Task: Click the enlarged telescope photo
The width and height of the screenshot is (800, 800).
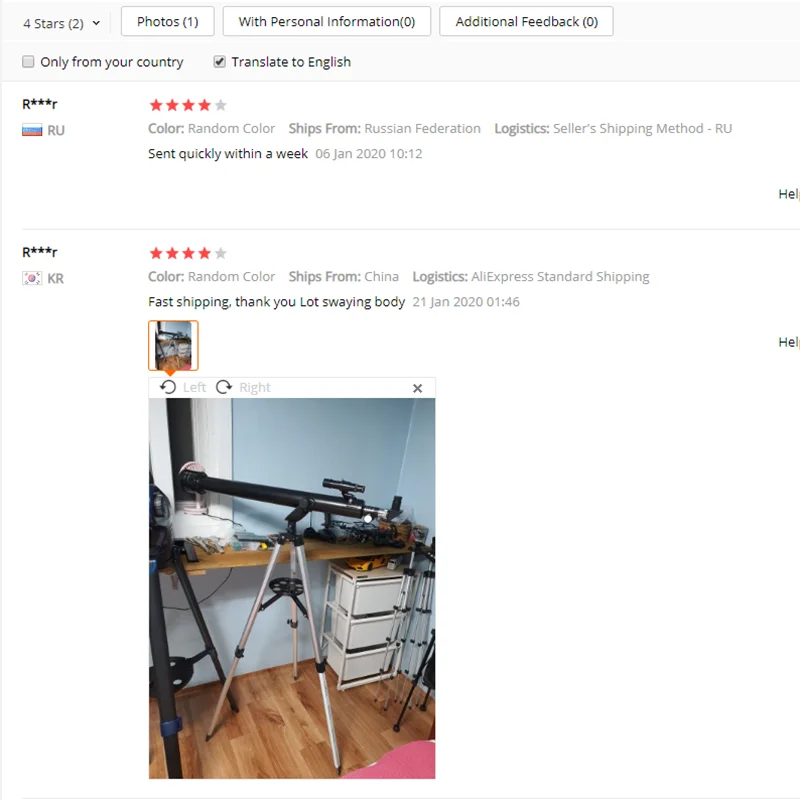Action: 292,588
